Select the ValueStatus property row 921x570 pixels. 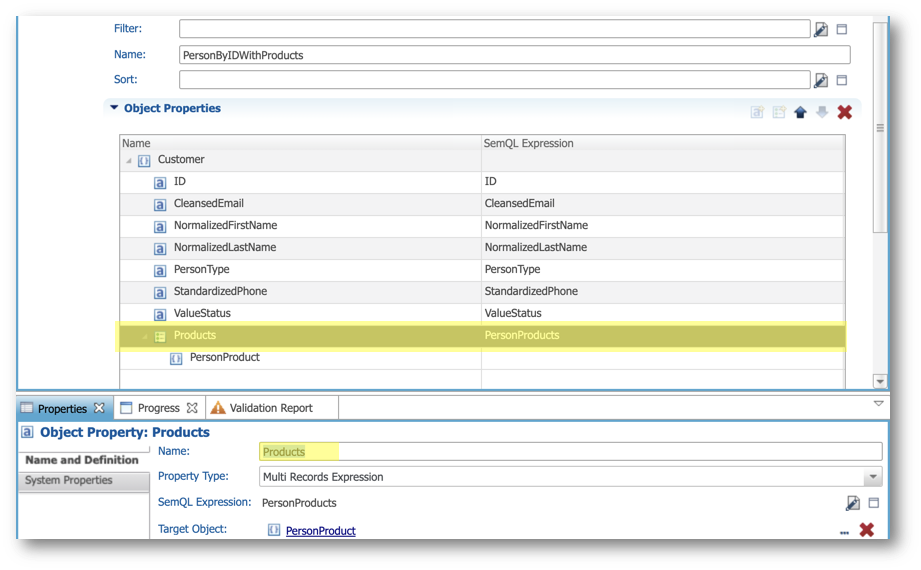click(x=482, y=314)
